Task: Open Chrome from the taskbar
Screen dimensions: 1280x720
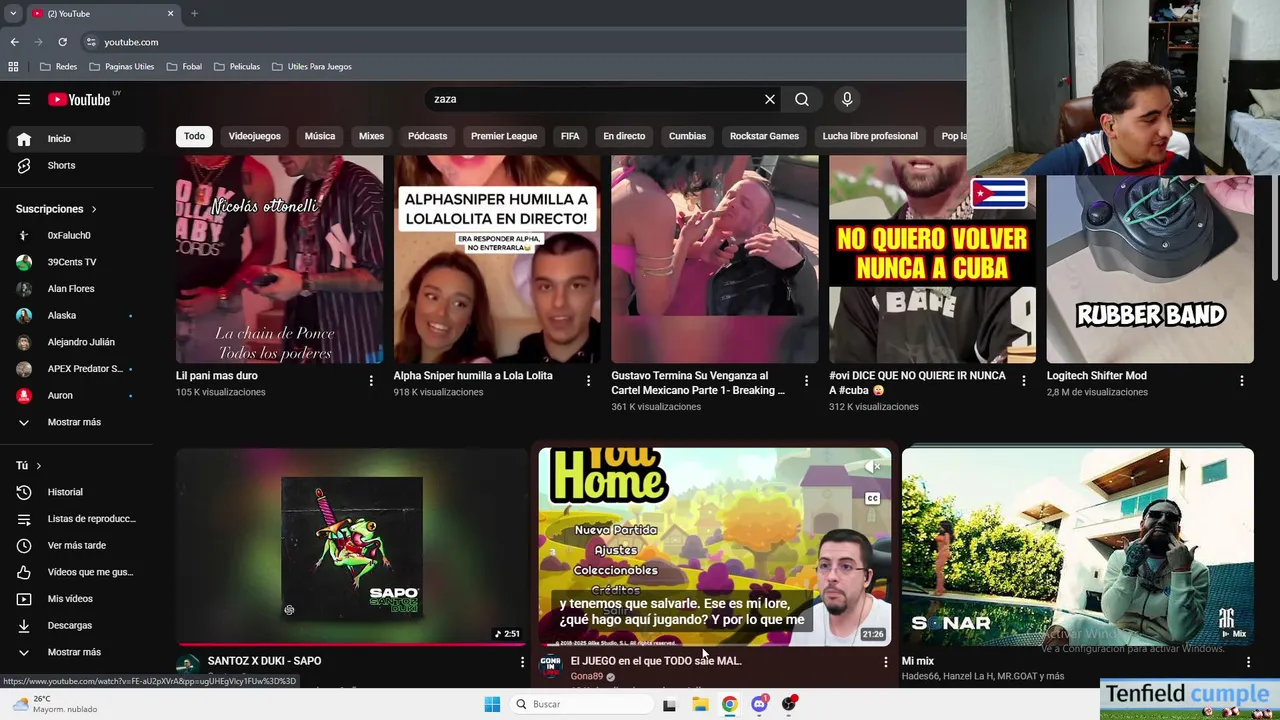Action: coord(730,704)
